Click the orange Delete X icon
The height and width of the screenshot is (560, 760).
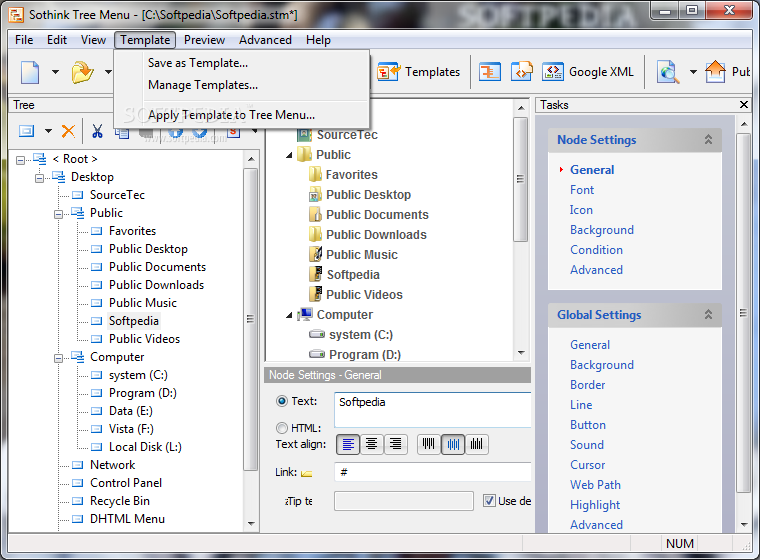(x=68, y=130)
